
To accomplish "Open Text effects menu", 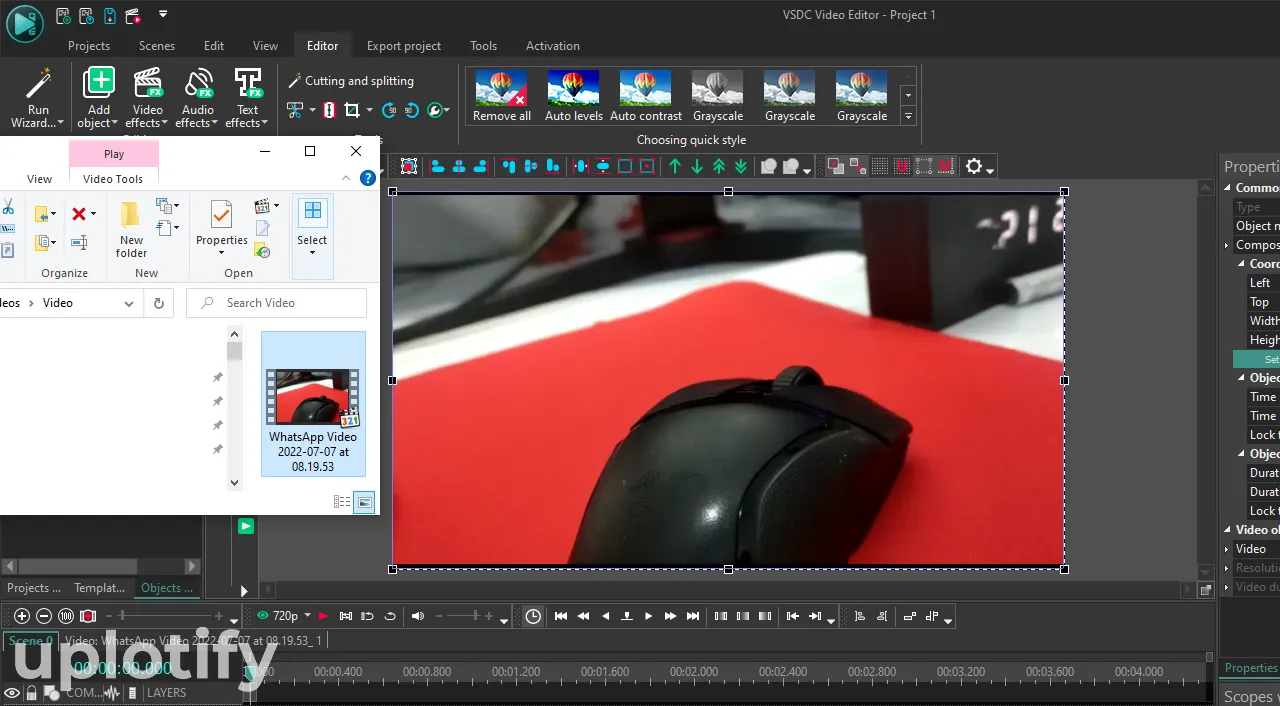I will tap(247, 98).
